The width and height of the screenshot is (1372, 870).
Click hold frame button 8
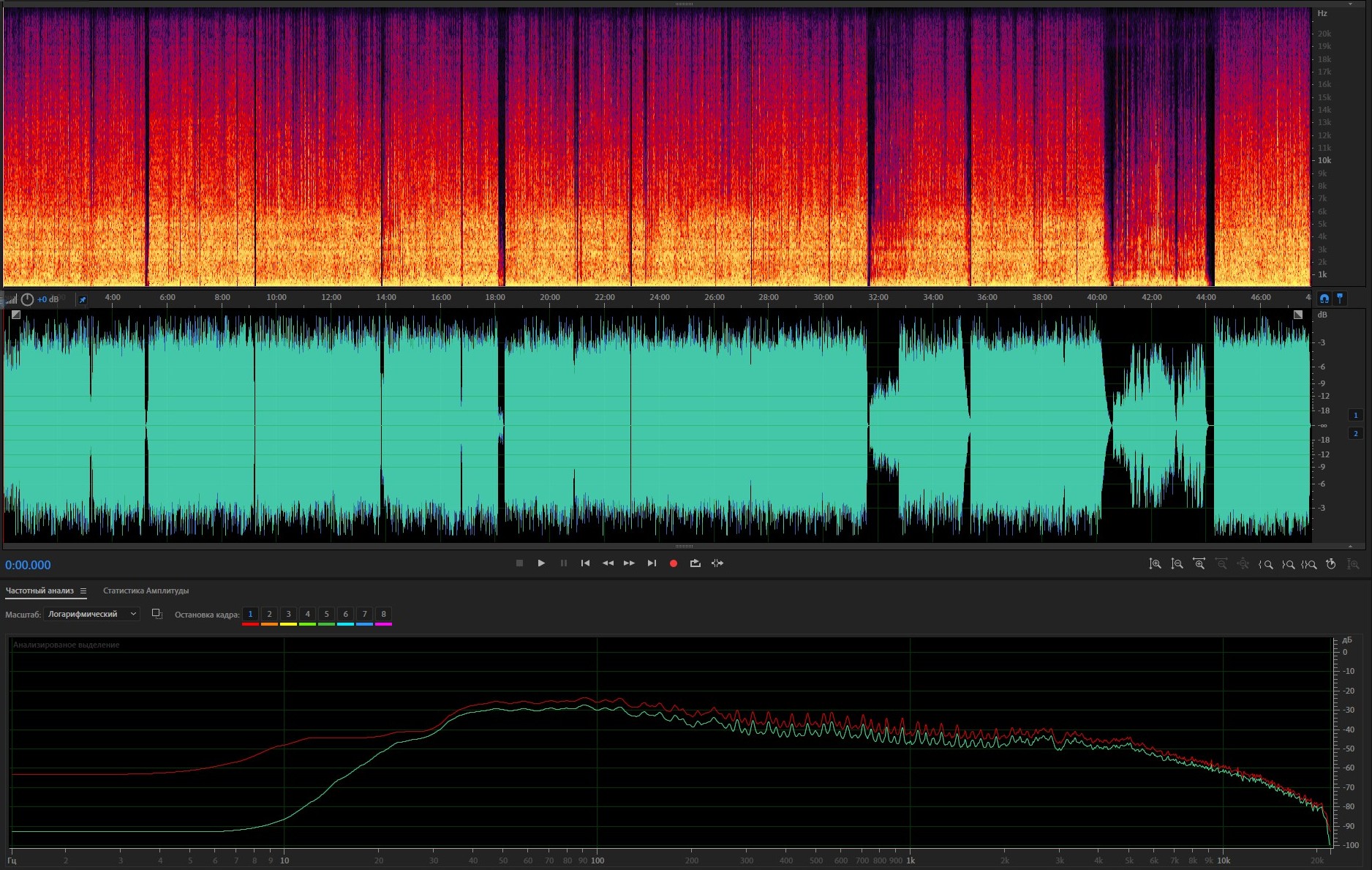pyautogui.click(x=383, y=614)
